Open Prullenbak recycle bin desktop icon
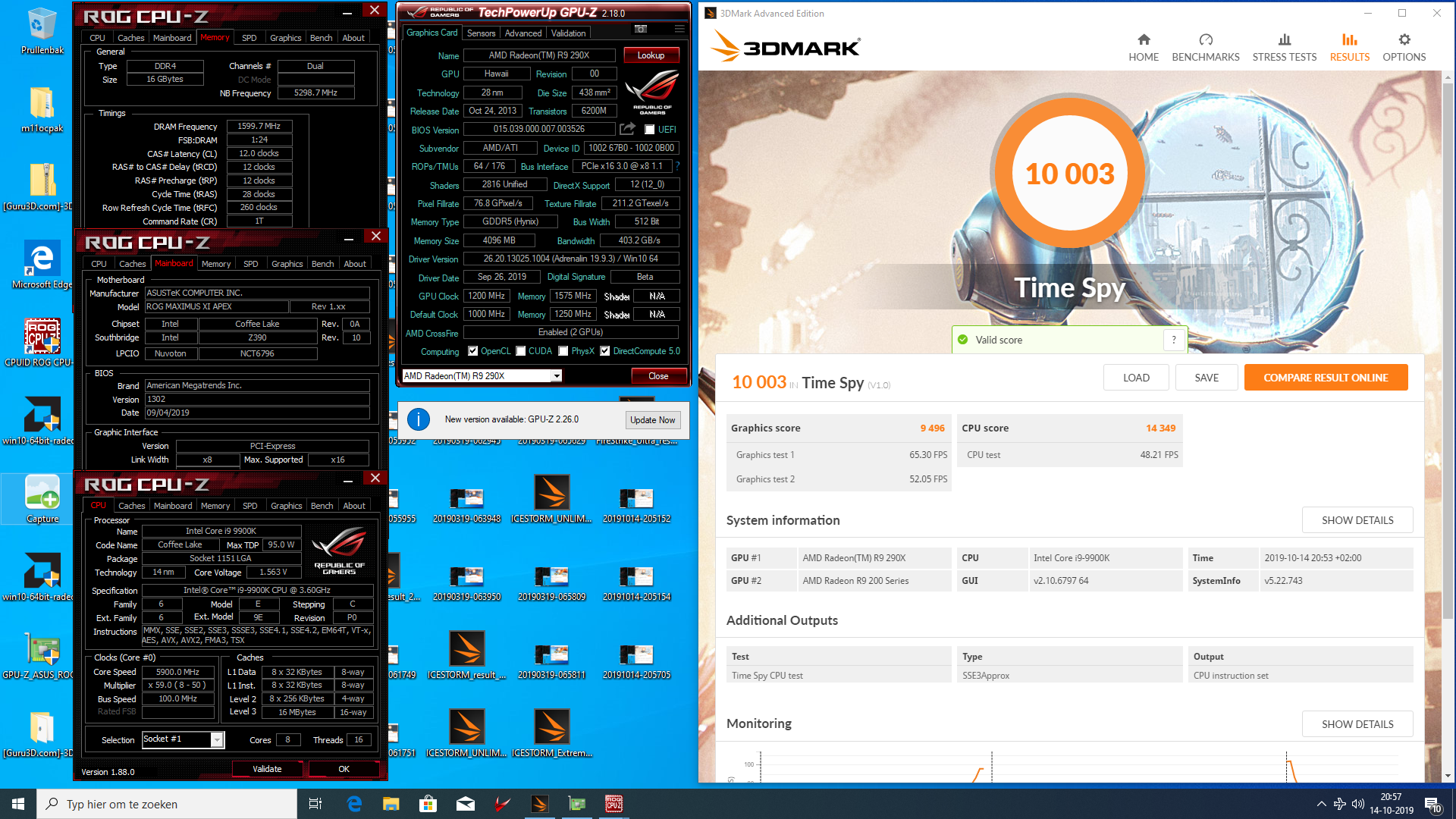The width and height of the screenshot is (1456, 819). 42,32
